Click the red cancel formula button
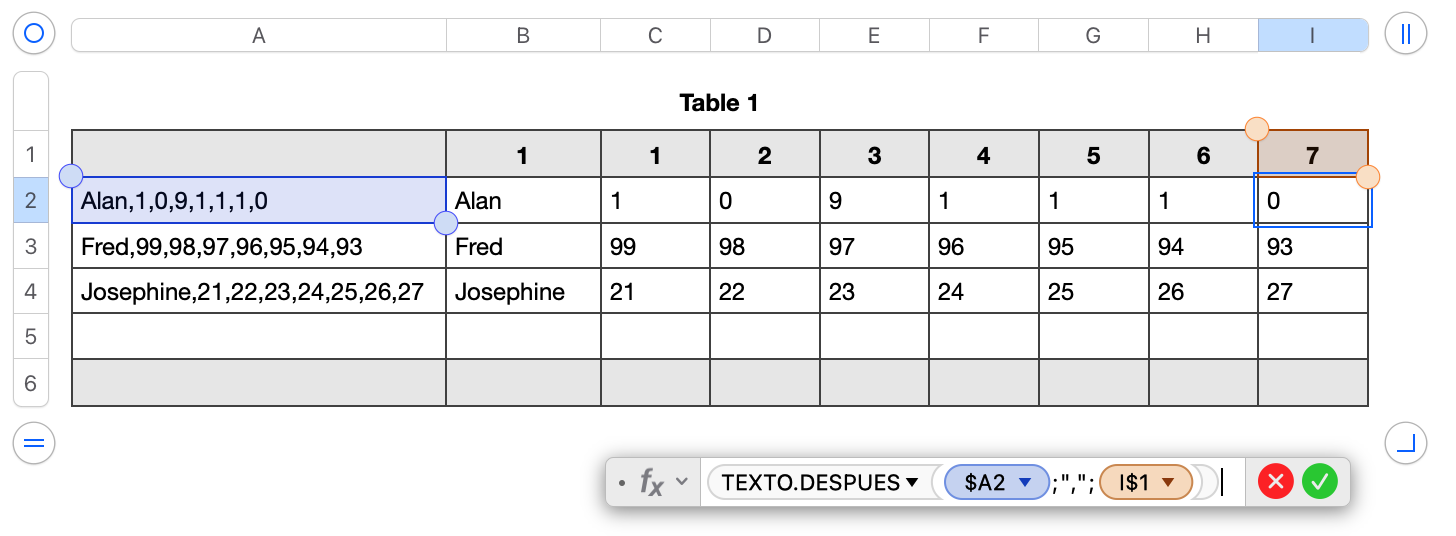Screen dimensions: 1456x536 (x=1275, y=482)
